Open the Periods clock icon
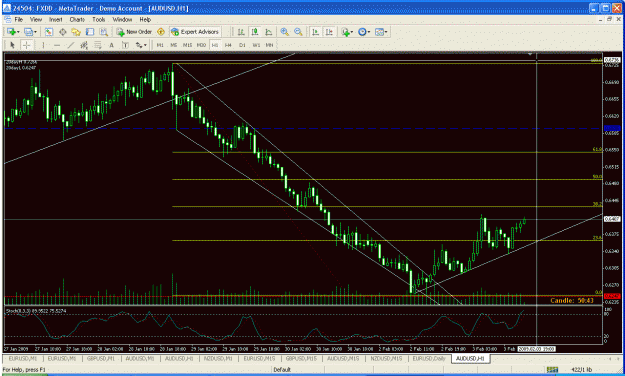Screen dimensions: 625x376 tap(362, 32)
